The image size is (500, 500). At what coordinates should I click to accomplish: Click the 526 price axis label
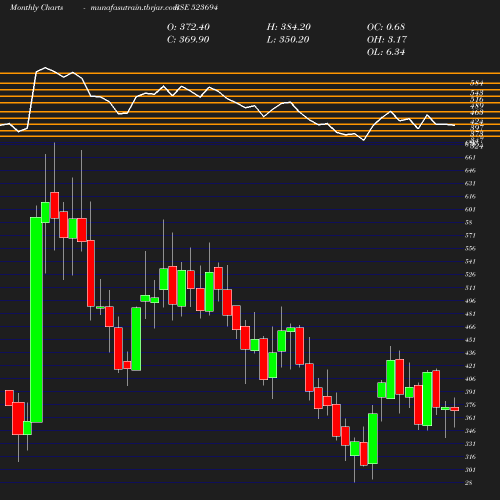pos(470,274)
